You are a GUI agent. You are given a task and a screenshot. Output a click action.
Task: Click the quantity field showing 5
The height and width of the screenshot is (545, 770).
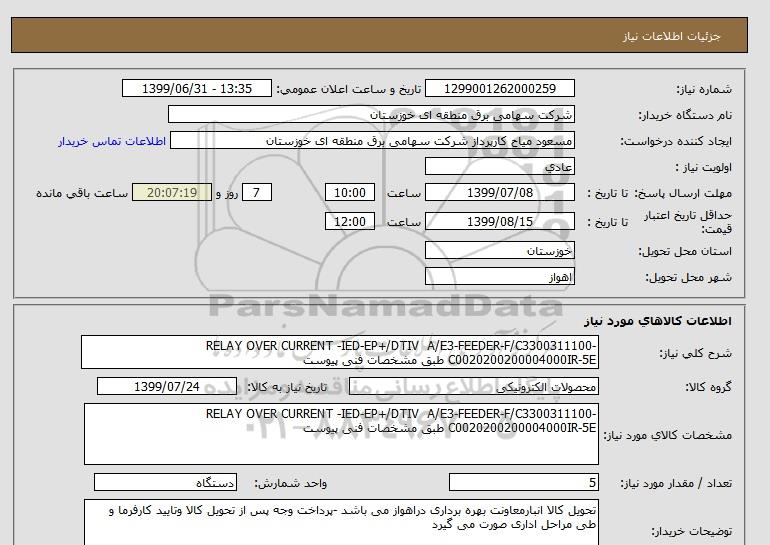coord(524,483)
